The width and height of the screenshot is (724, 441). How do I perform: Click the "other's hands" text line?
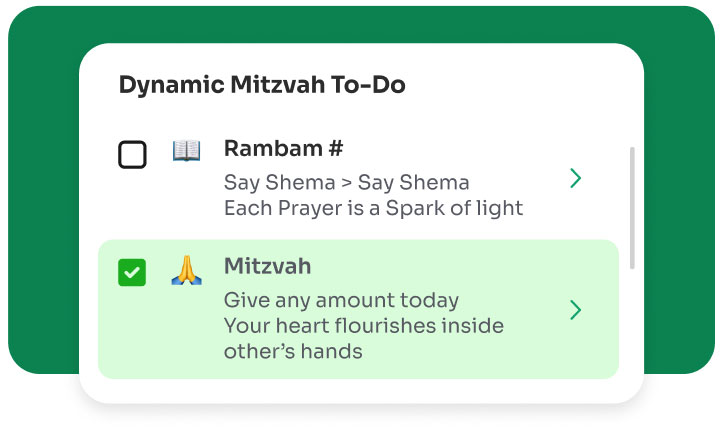pyautogui.click(x=292, y=352)
